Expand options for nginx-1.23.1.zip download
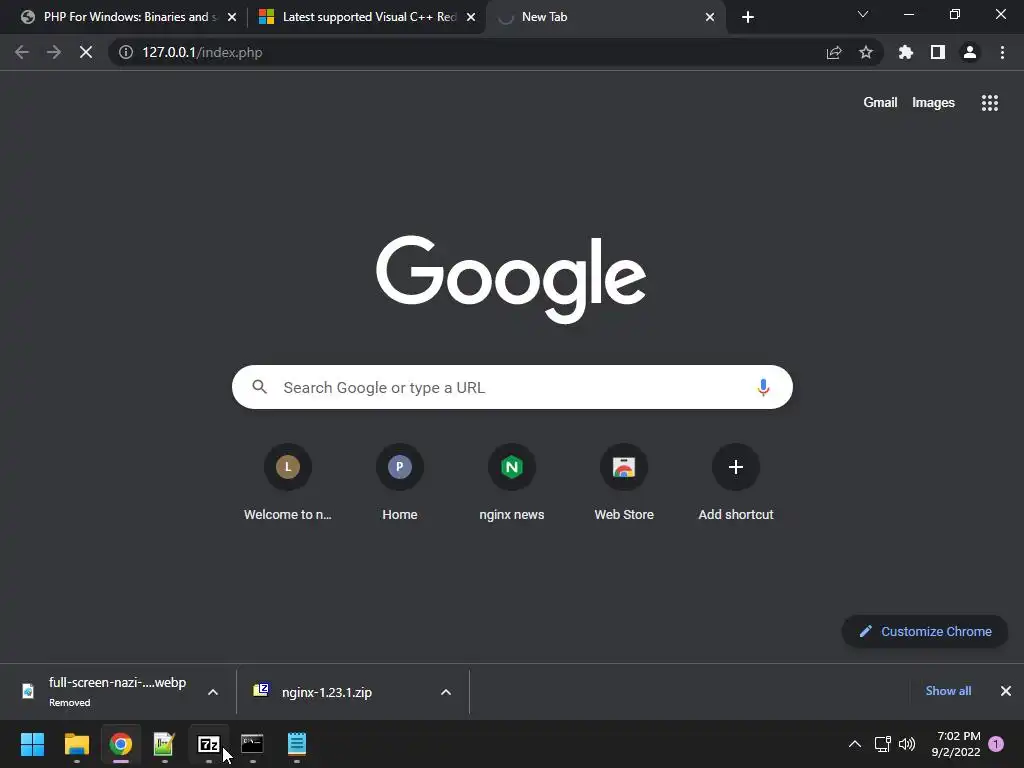Screen dimensions: 1024x768 [x=446, y=692]
